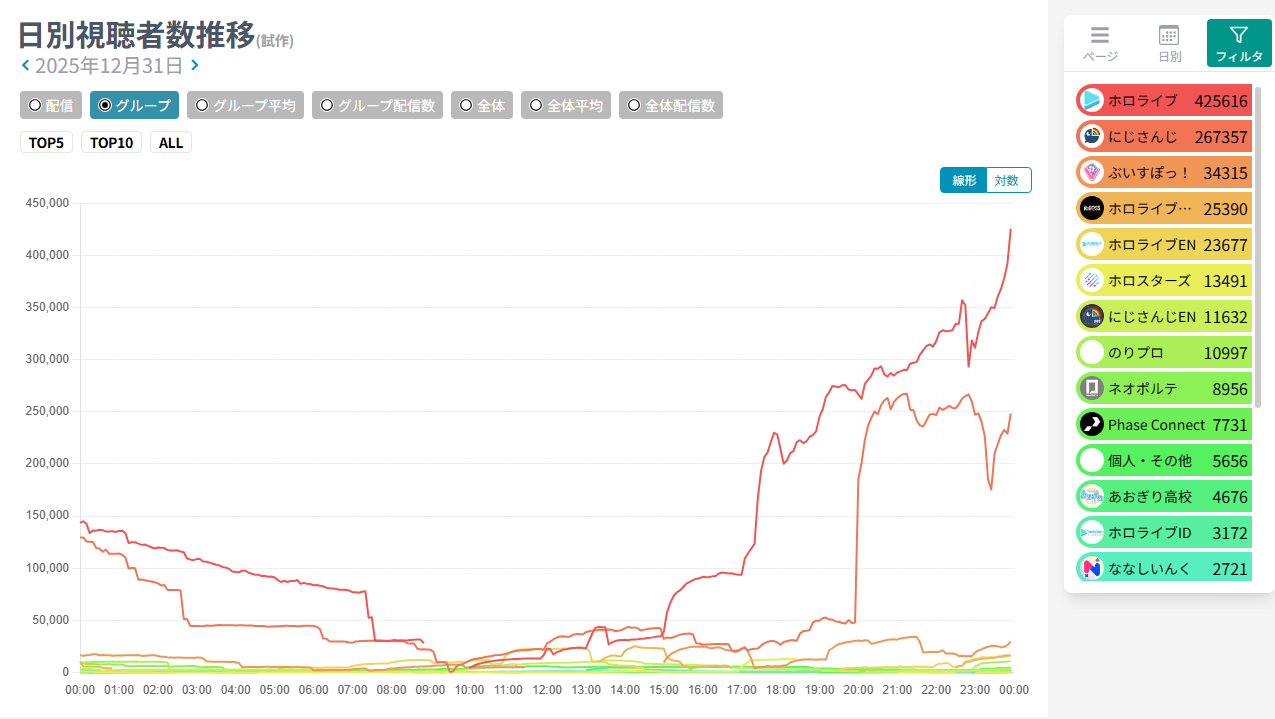Click the TOP10 filter button
1275x719 pixels.
pos(111,142)
